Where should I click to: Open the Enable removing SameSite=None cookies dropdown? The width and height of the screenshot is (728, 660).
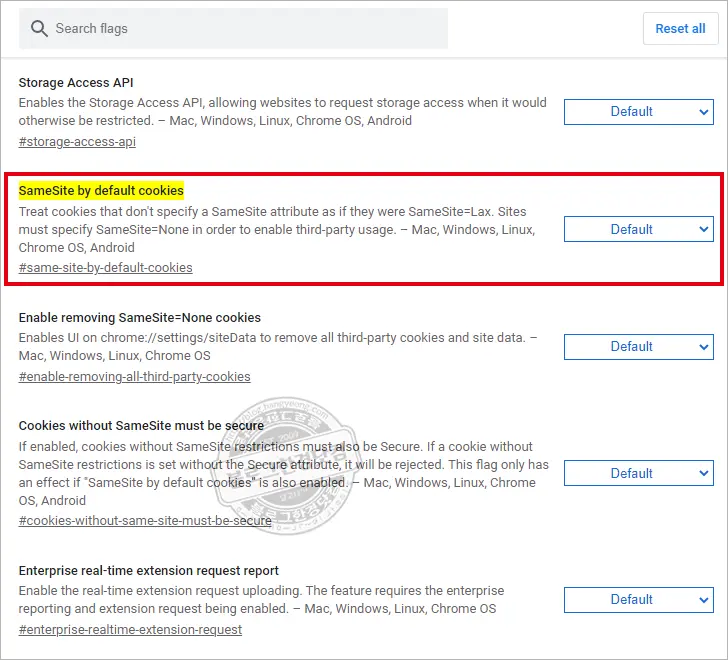(638, 346)
